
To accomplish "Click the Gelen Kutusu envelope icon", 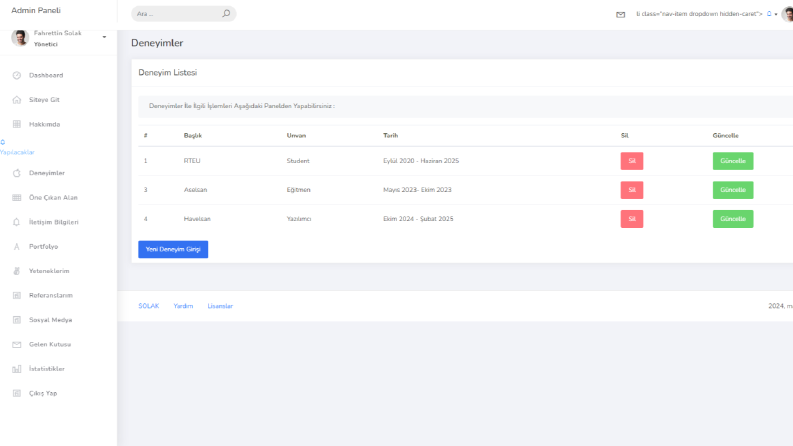I will [17, 344].
